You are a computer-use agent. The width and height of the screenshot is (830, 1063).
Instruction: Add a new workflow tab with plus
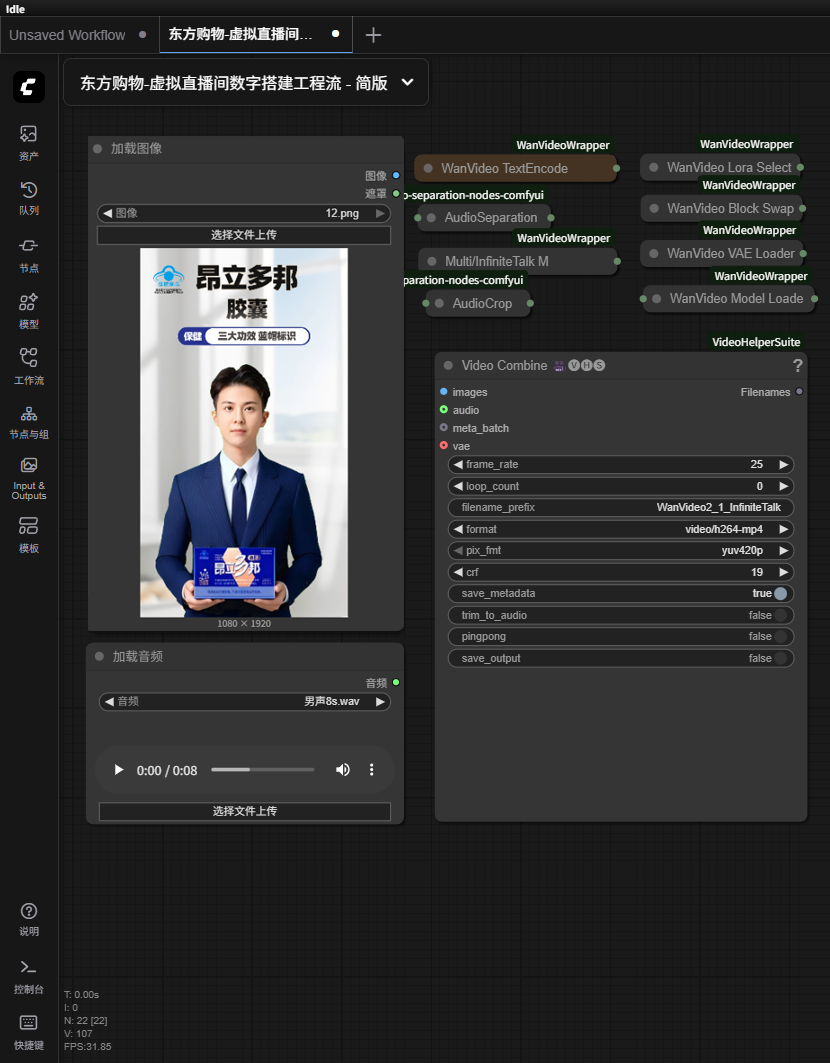coord(373,35)
